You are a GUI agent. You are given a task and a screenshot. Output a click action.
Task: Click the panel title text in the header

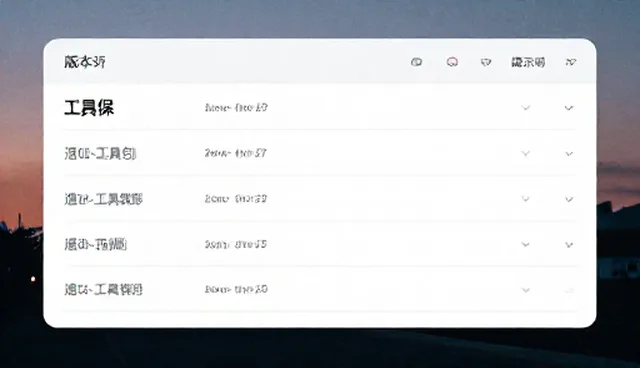coord(85,62)
